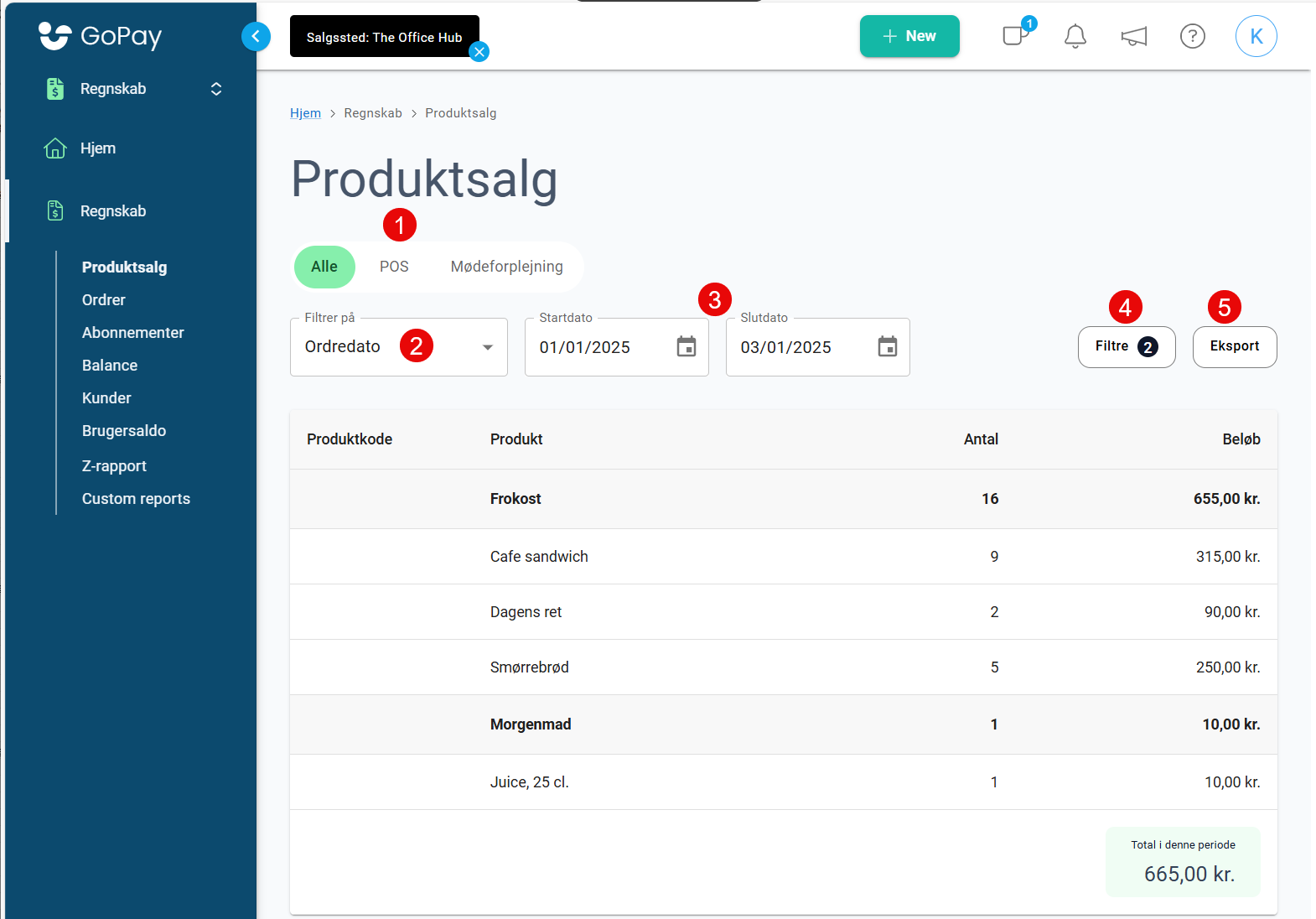Click the Cafe sandwich row
The width and height of the screenshot is (1316, 919).
(784, 557)
